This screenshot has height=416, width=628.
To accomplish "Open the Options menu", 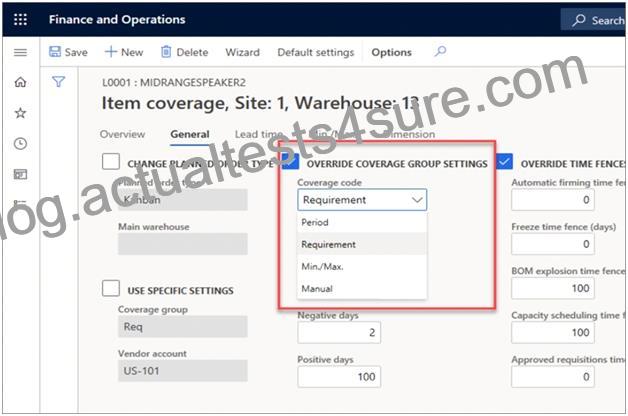I will (391, 52).
